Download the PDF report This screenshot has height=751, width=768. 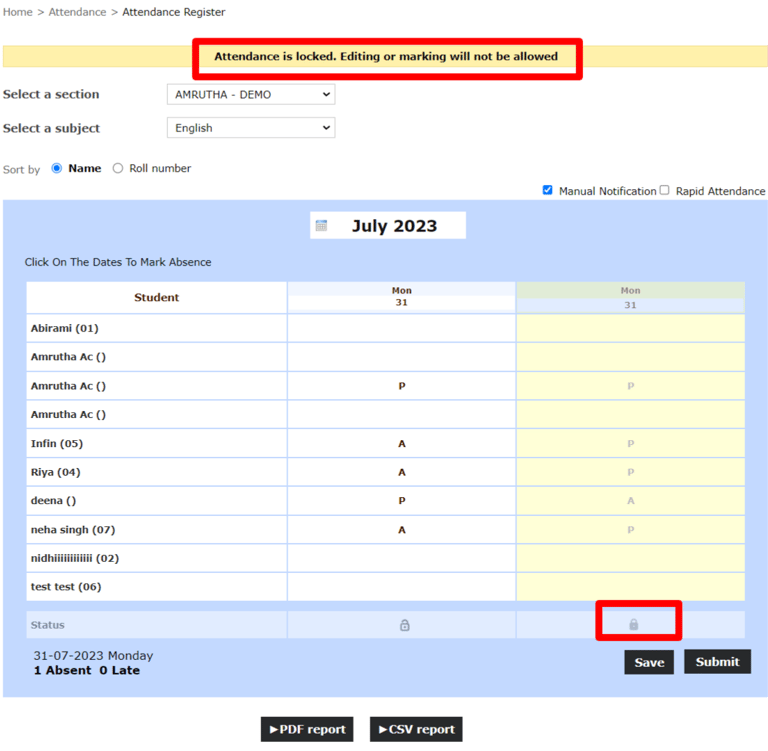pos(307,729)
